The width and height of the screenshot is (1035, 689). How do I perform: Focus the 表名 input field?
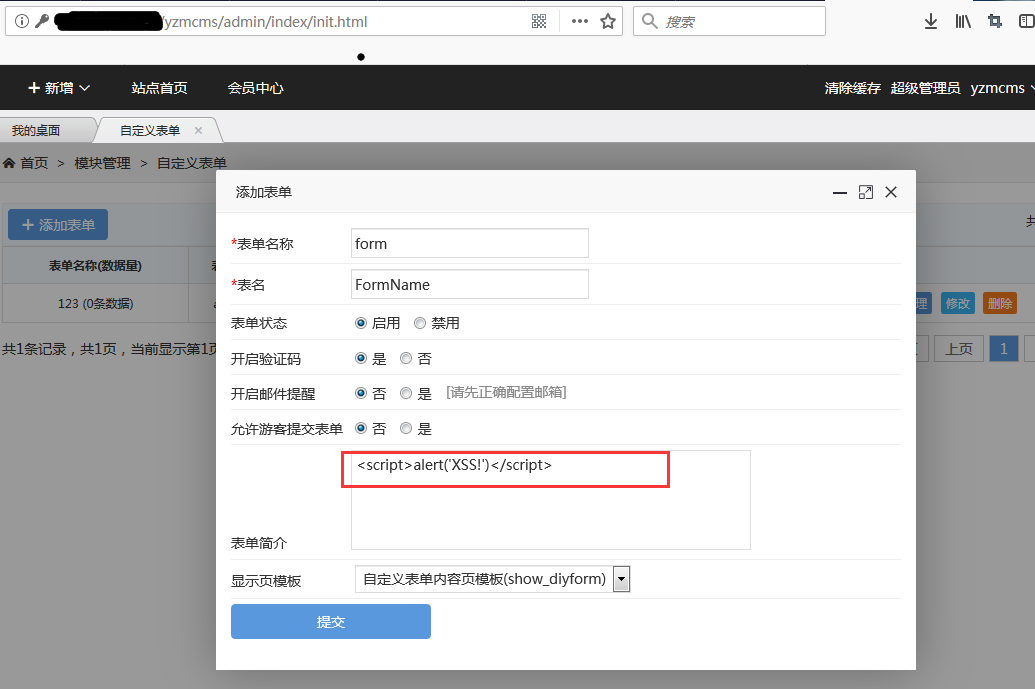tap(470, 284)
